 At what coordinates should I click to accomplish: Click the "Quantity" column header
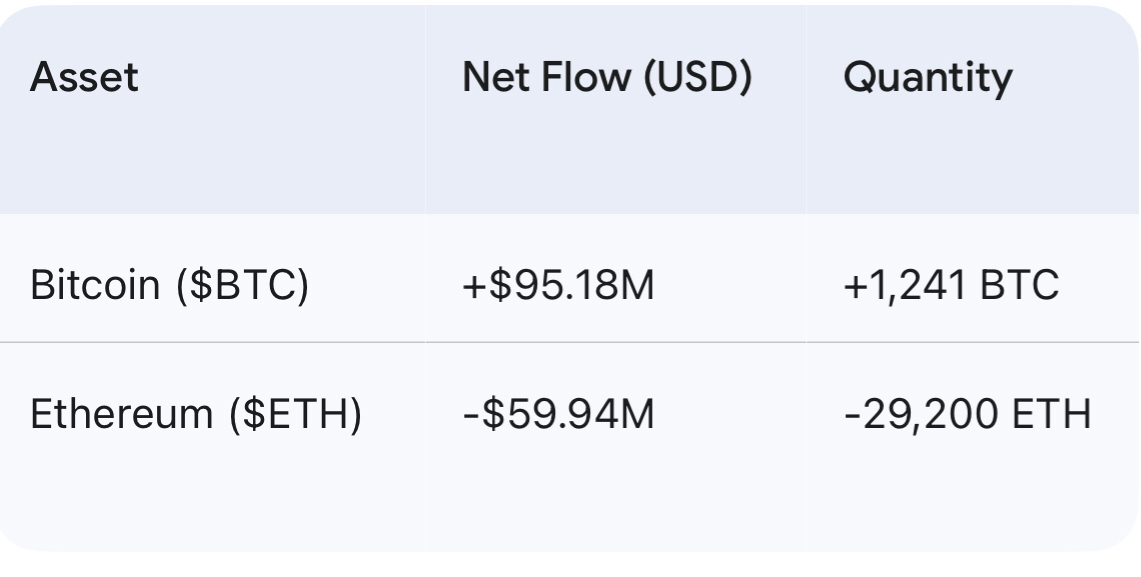click(x=927, y=78)
